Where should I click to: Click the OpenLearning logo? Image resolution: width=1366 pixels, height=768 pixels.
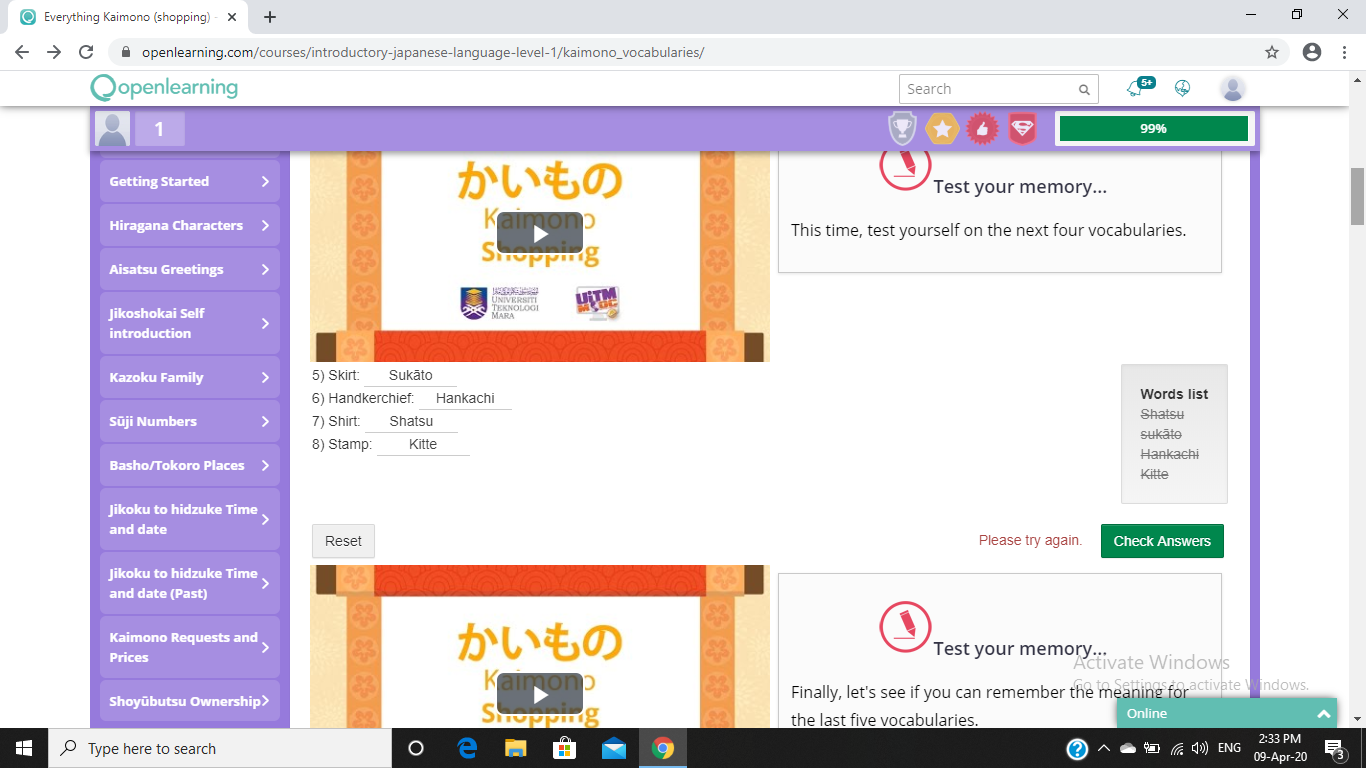click(163, 88)
